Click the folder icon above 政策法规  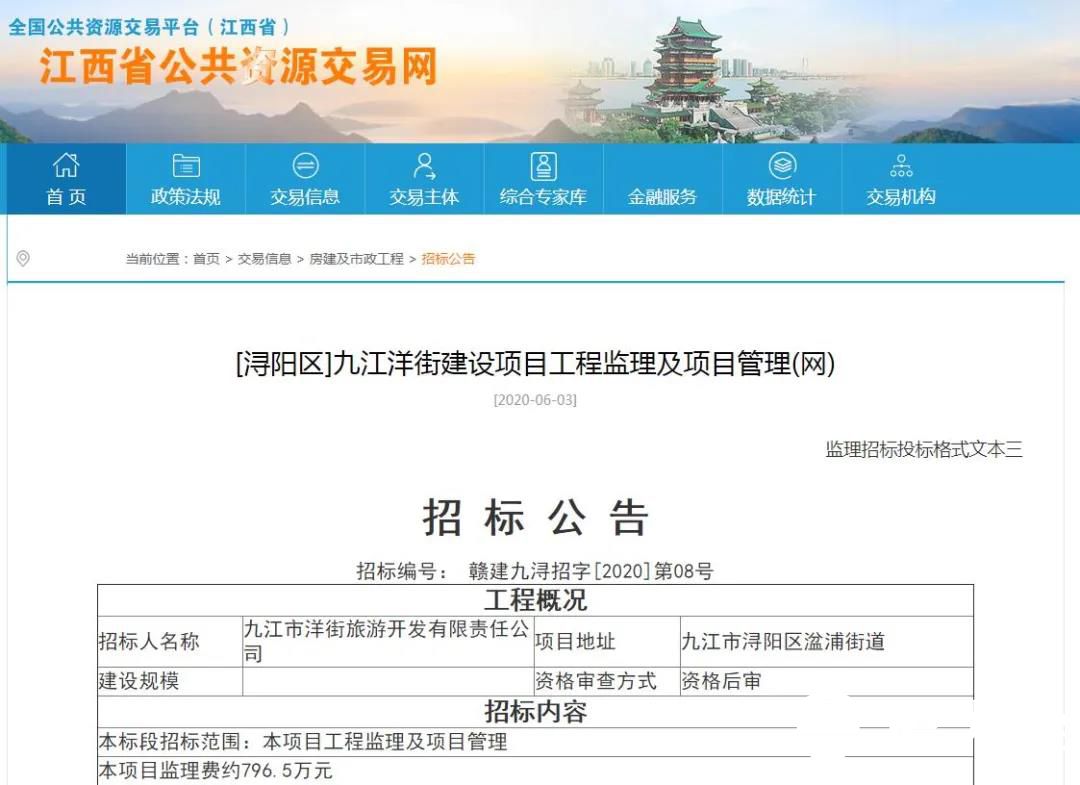pos(185,166)
